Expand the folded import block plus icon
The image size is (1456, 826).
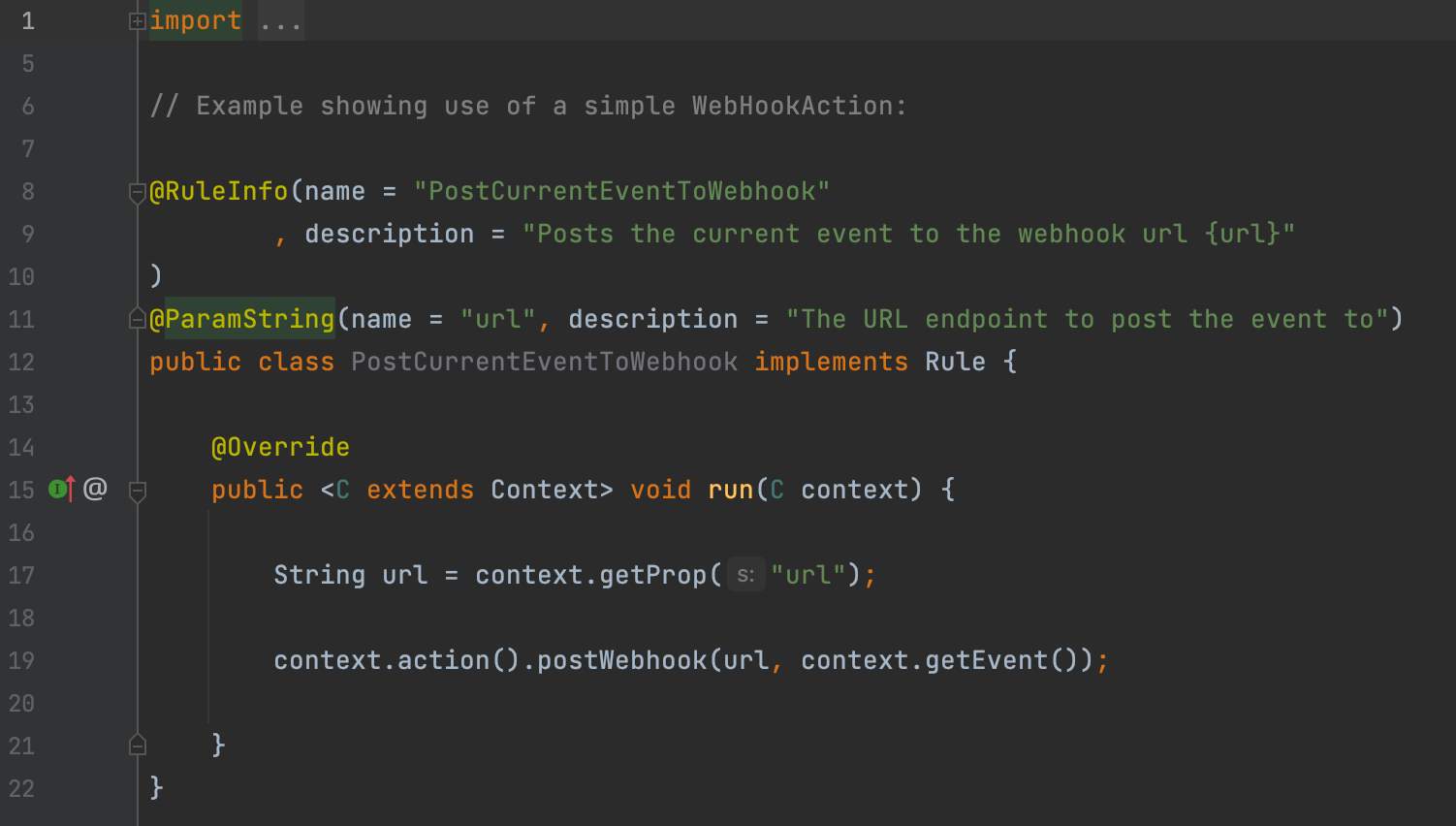(x=138, y=21)
